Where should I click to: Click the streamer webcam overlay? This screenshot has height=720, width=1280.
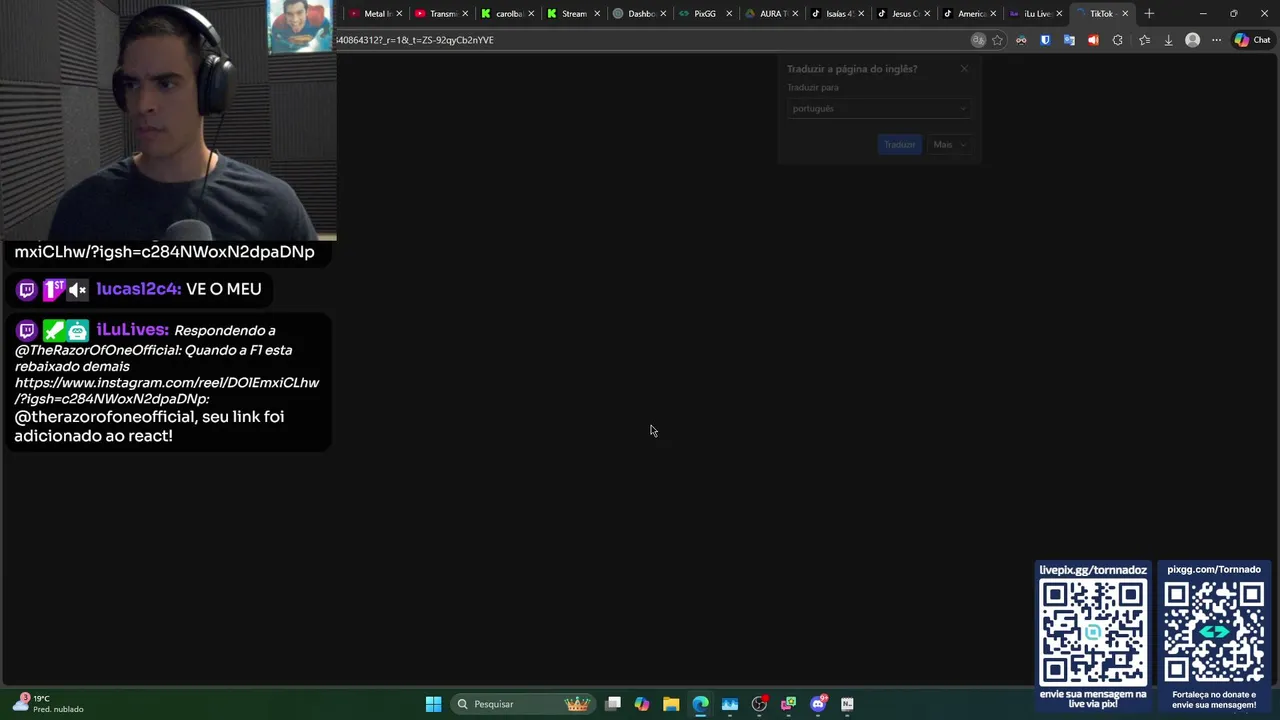[x=168, y=120]
